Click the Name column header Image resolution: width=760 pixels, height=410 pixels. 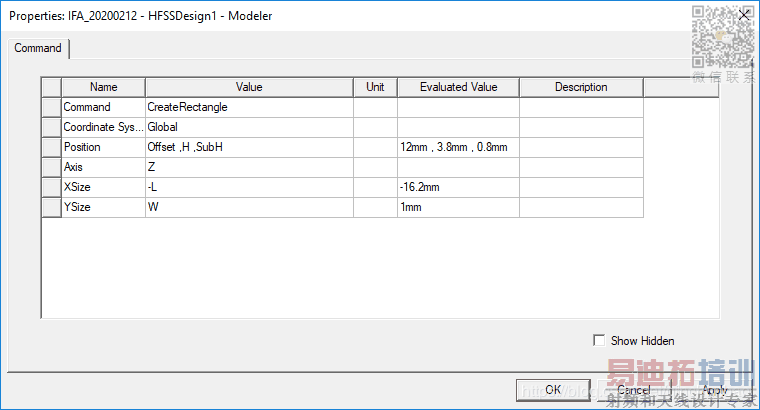pos(103,87)
